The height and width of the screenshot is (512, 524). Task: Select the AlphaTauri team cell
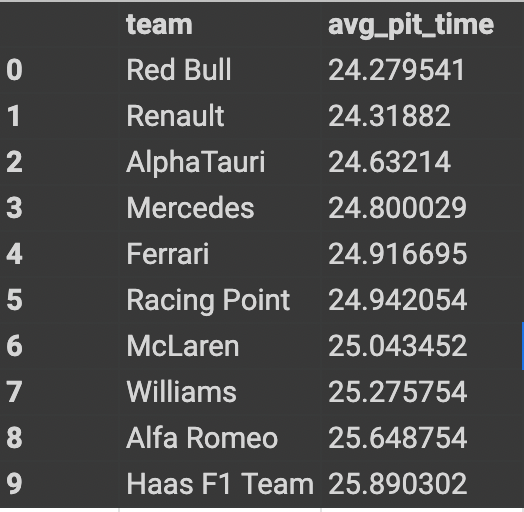pos(196,162)
